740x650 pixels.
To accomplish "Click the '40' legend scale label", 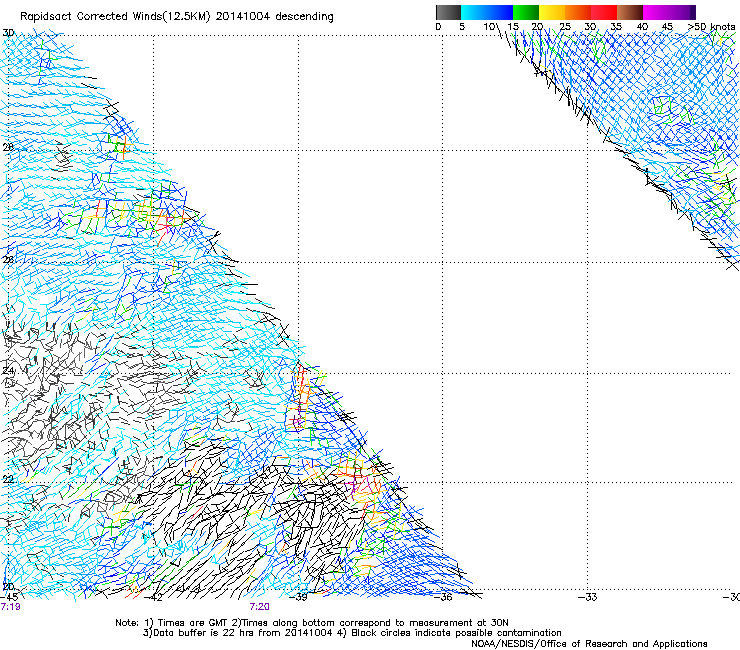I will [642, 26].
